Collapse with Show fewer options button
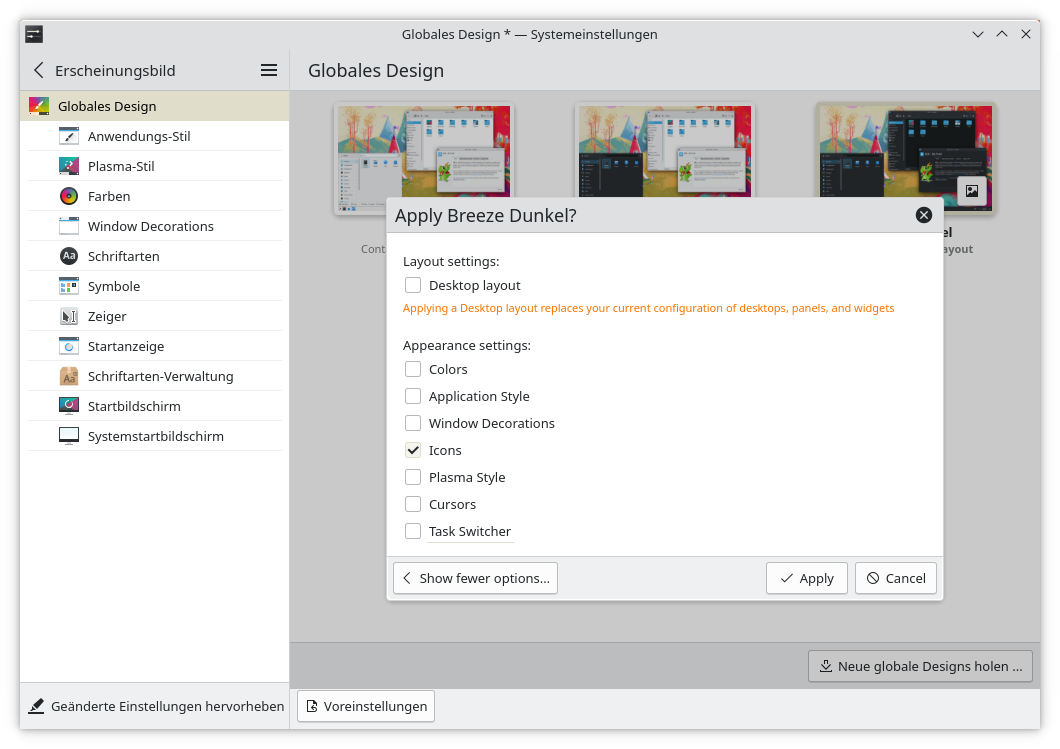Screen dimensions: 1060x749 click(x=475, y=578)
